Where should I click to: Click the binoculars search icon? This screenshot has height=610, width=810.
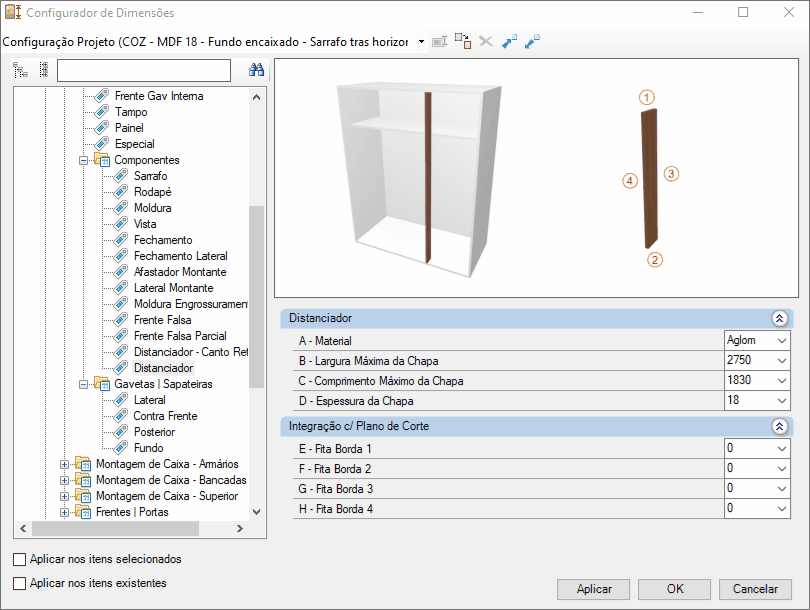coord(256,70)
